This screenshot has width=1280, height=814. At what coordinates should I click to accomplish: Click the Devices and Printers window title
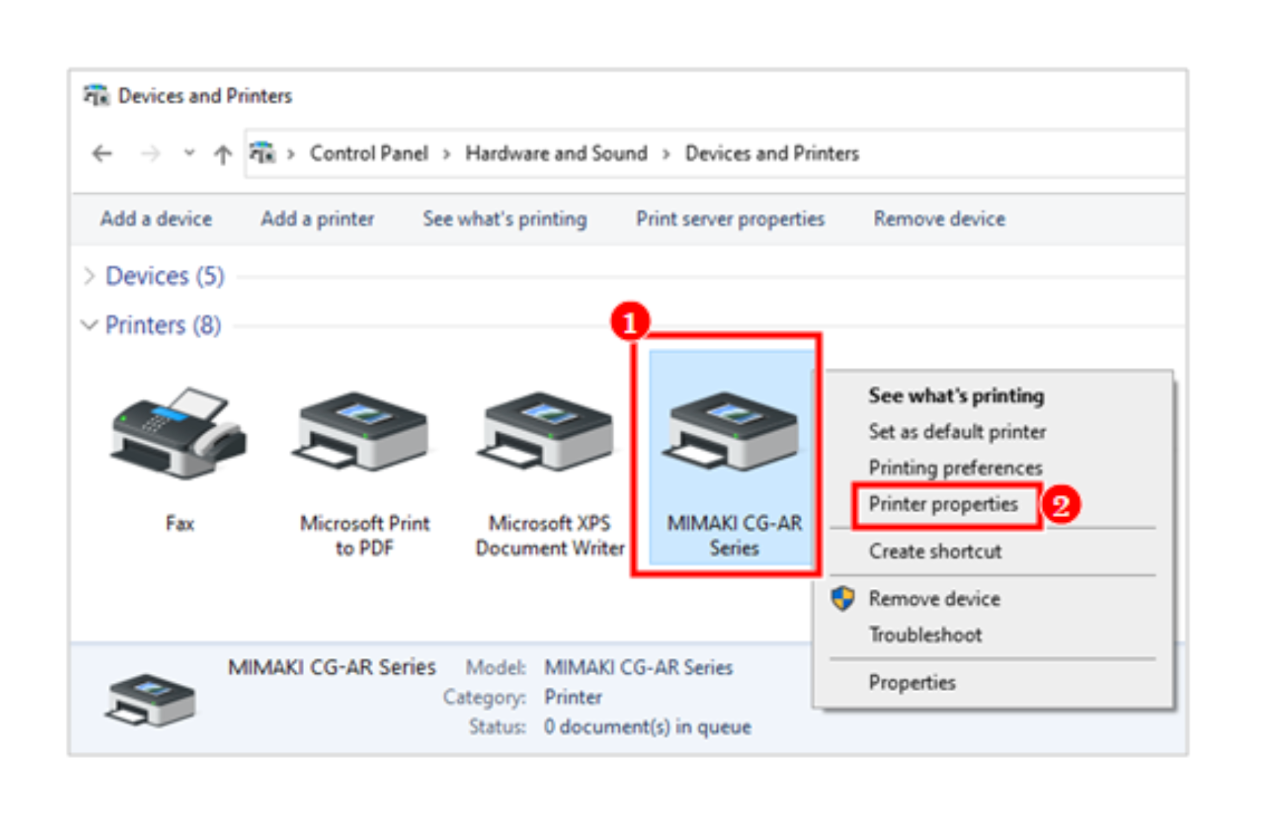pos(205,96)
